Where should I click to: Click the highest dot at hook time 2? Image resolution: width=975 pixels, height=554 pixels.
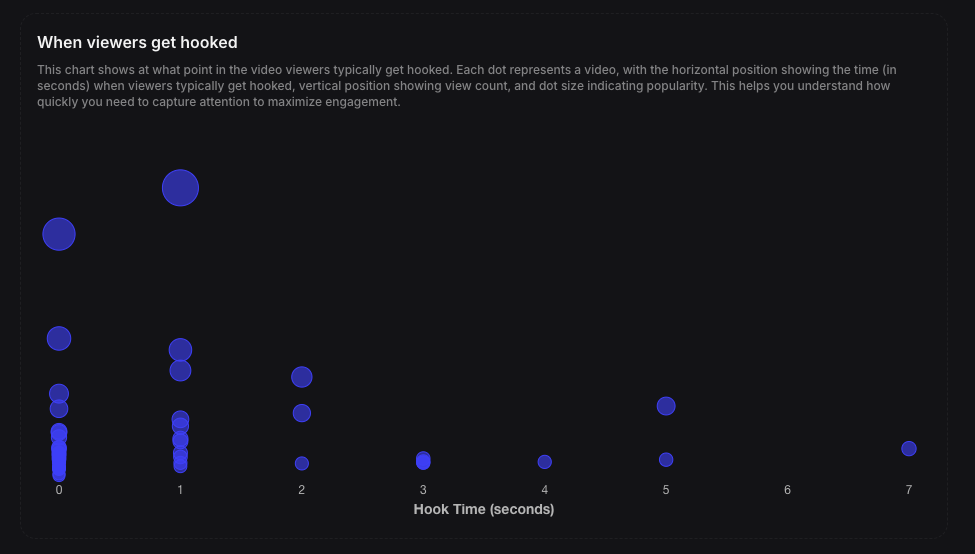pos(302,377)
